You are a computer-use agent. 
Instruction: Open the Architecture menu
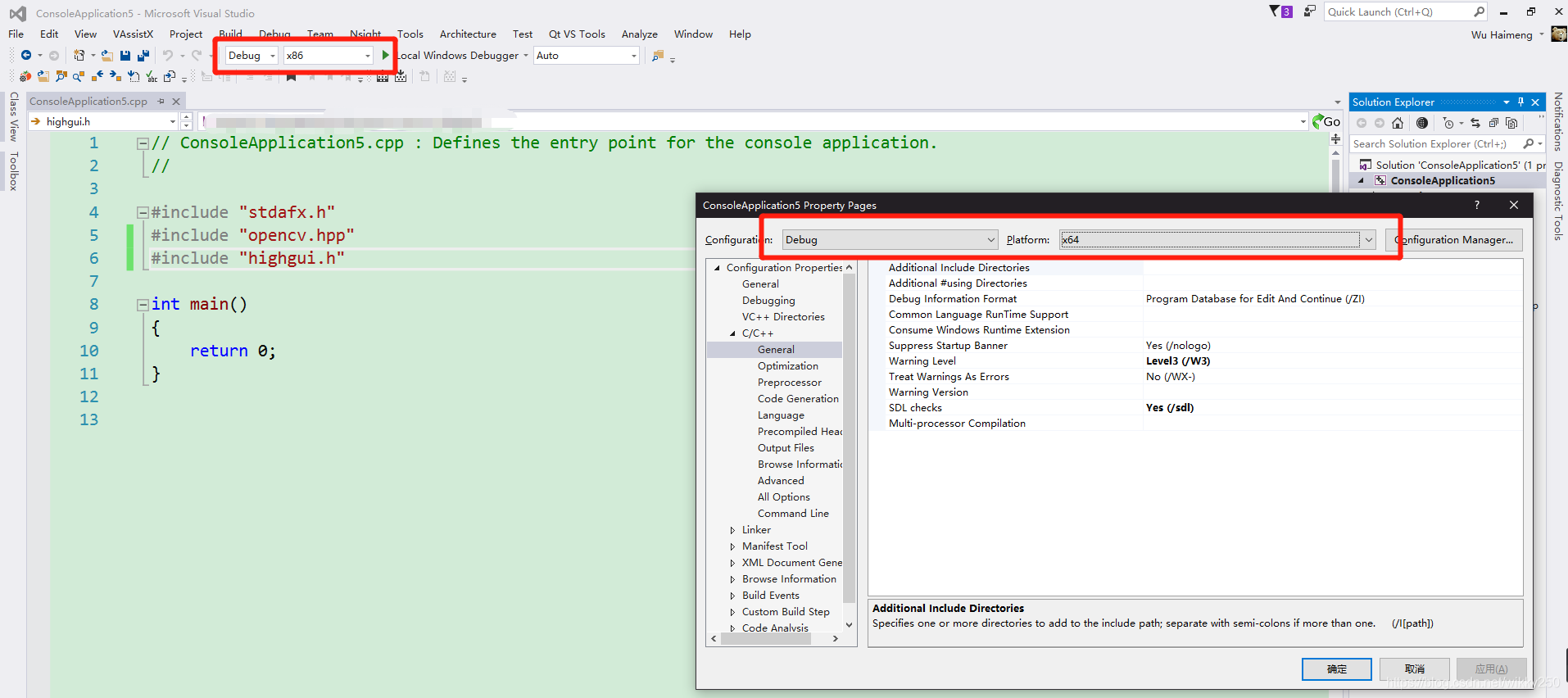[x=468, y=34]
